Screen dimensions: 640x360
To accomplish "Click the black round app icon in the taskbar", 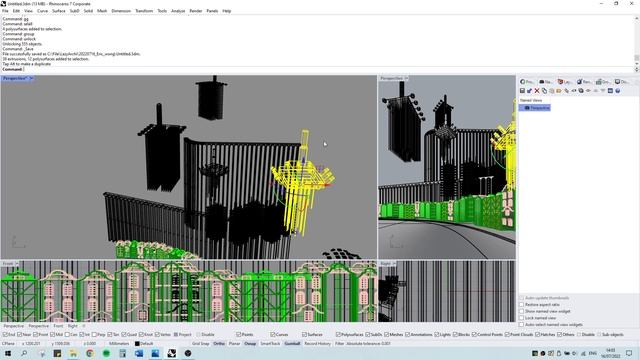I will [x=188, y=353].
